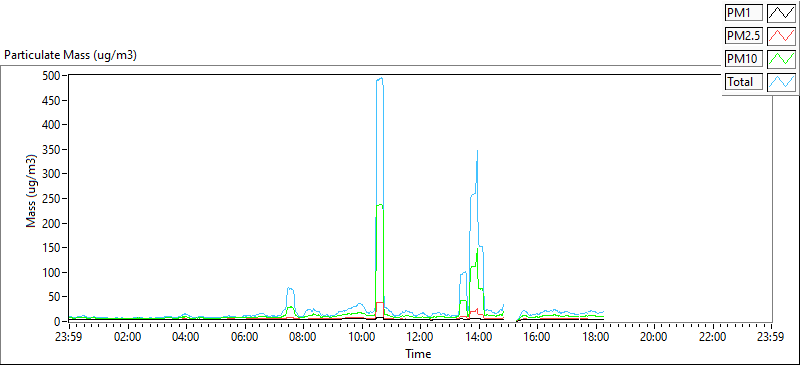Click the 0 value on the Y axis
The image size is (800, 365).
(x=58, y=322)
